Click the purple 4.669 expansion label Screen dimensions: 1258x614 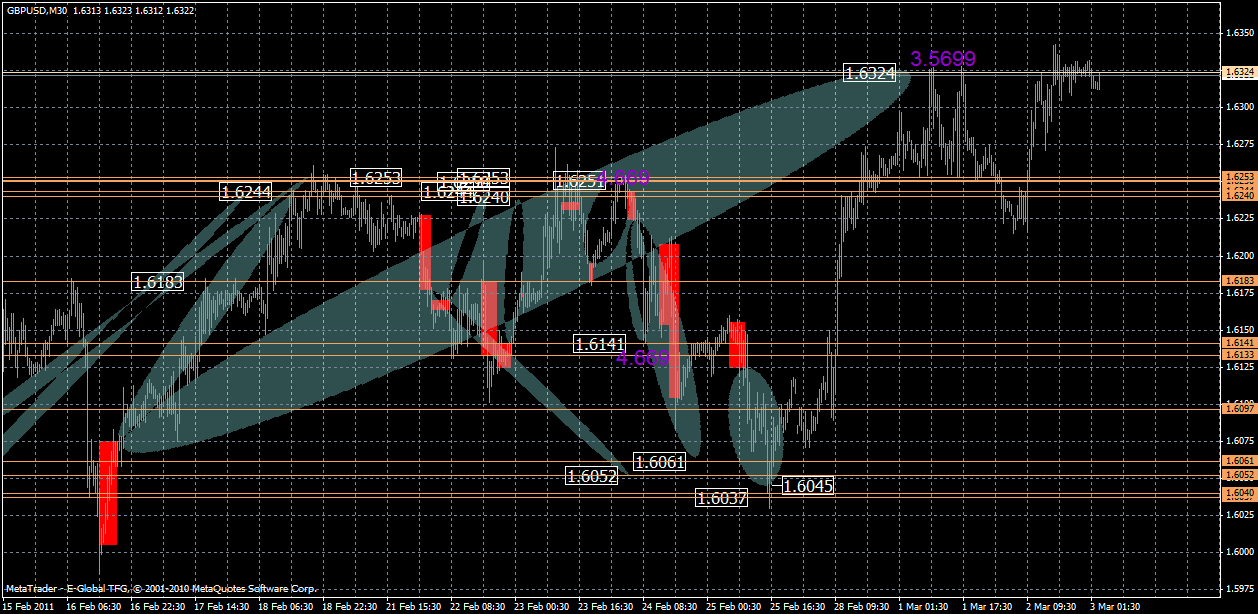pyautogui.click(x=644, y=359)
